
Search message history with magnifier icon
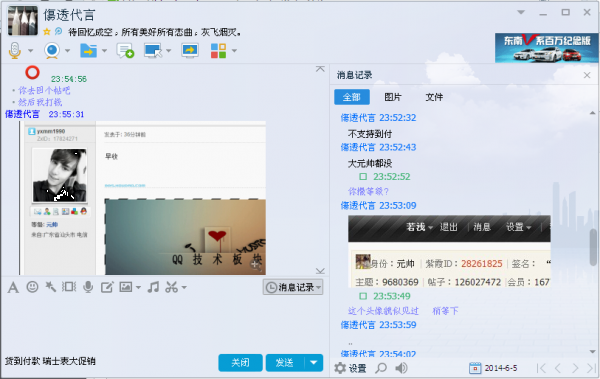point(381,368)
